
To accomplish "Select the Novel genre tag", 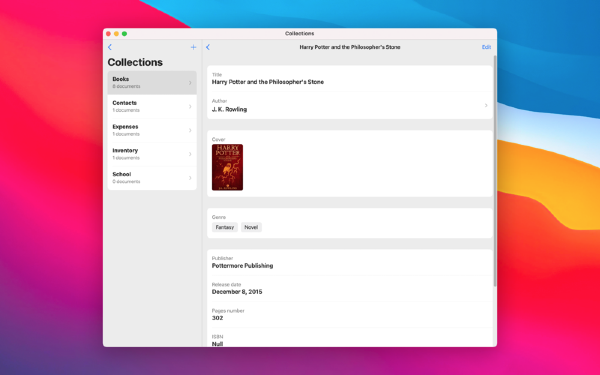I will coord(251,227).
